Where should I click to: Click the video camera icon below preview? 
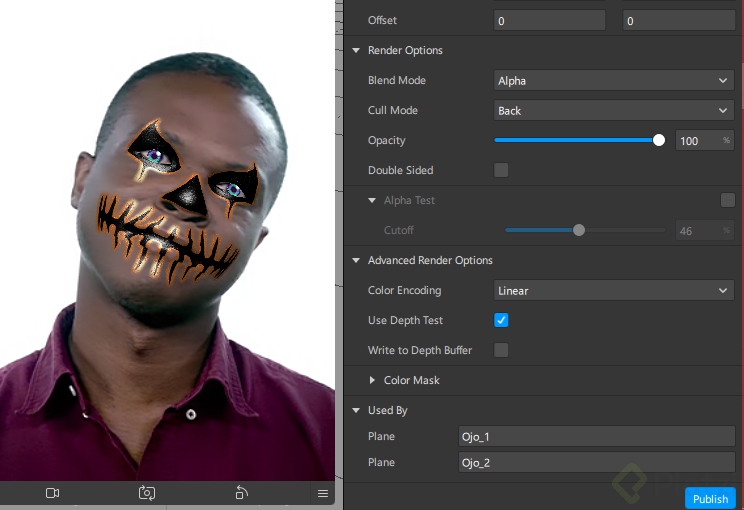coord(53,493)
